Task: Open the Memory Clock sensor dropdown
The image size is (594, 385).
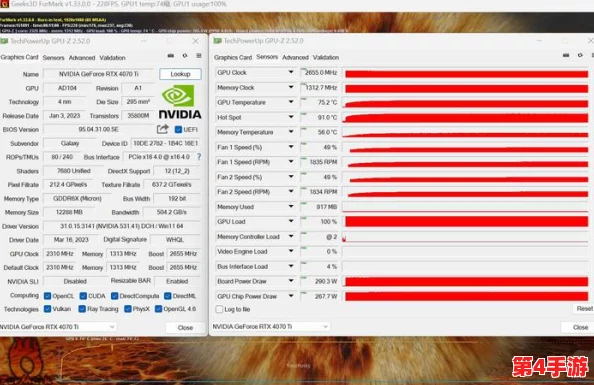Action: pos(291,87)
